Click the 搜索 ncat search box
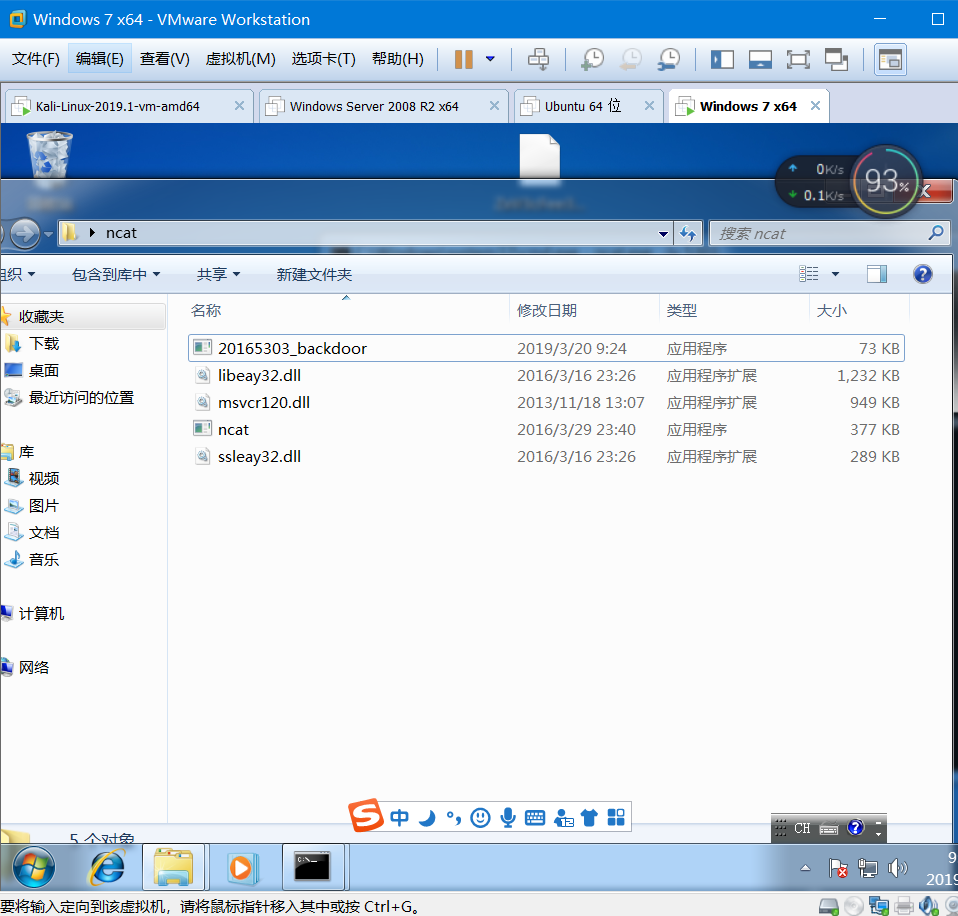The width and height of the screenshot is (958, 916). pos(829,233)
